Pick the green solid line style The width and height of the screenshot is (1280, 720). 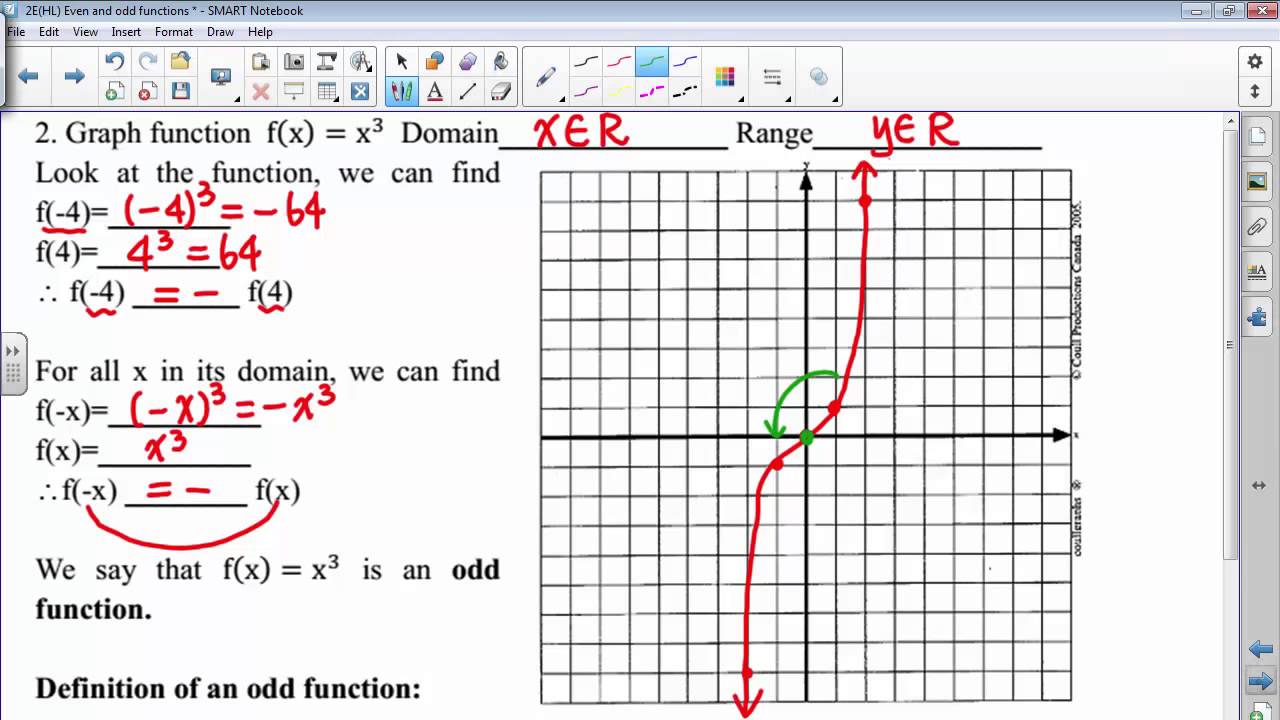(652, 62)
